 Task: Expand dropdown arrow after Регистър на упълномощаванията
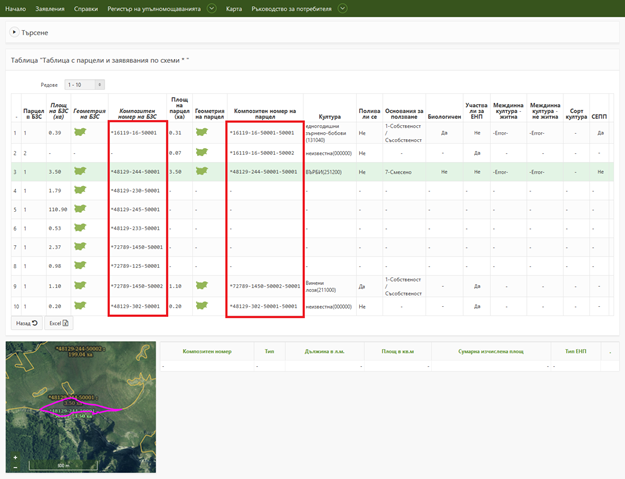[x=212, y=8]
